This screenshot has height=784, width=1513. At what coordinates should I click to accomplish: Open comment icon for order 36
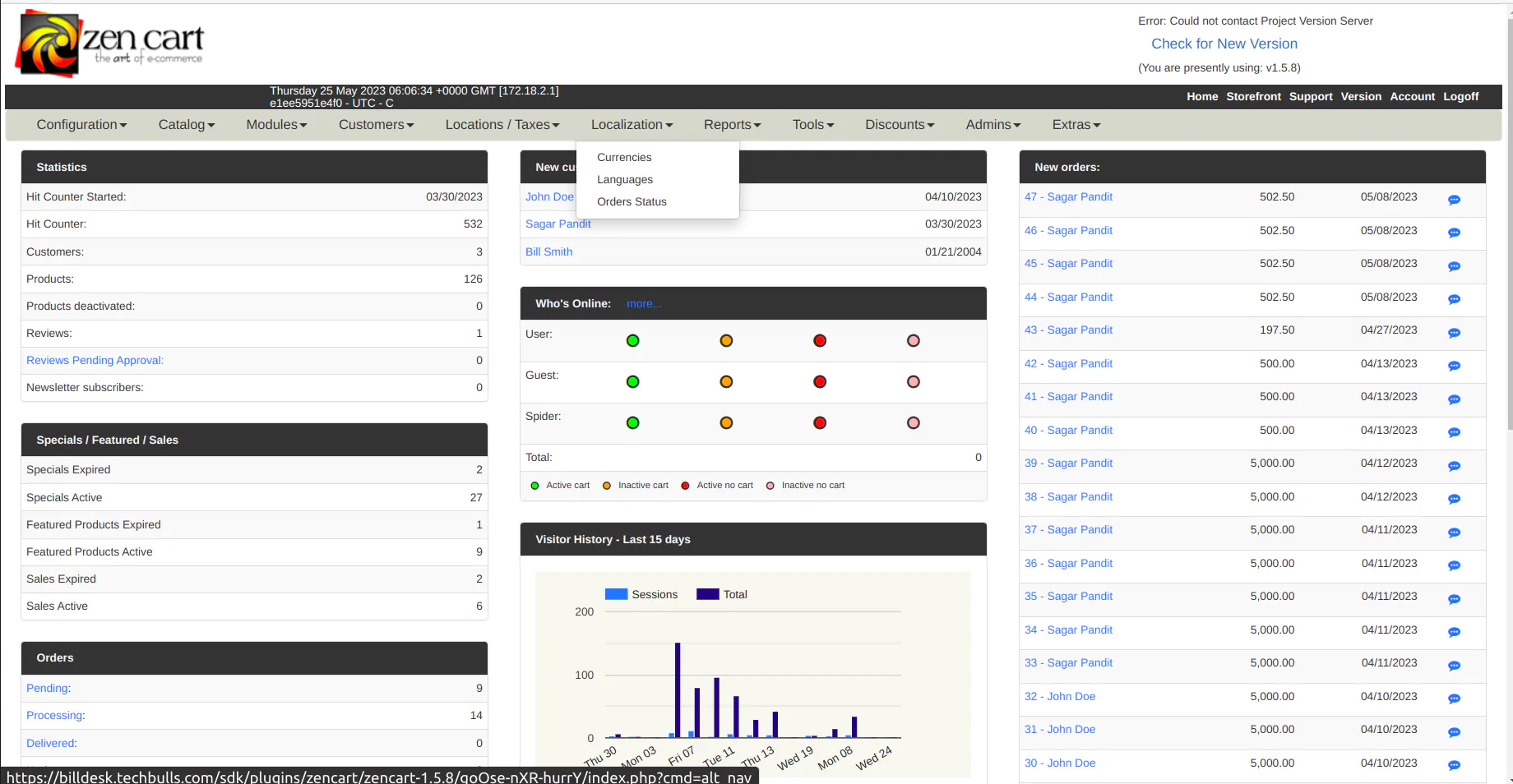[1454, 565]
